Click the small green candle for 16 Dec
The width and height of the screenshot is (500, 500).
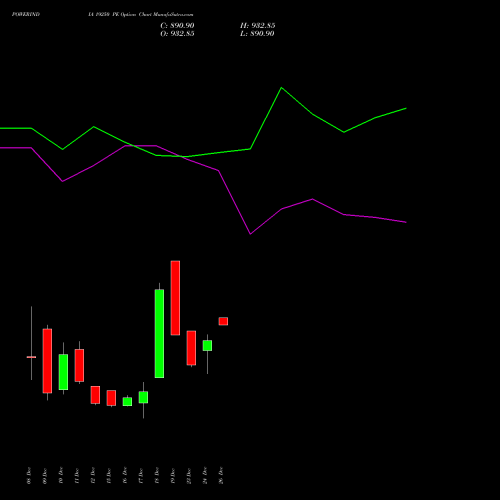click(127, 401)
